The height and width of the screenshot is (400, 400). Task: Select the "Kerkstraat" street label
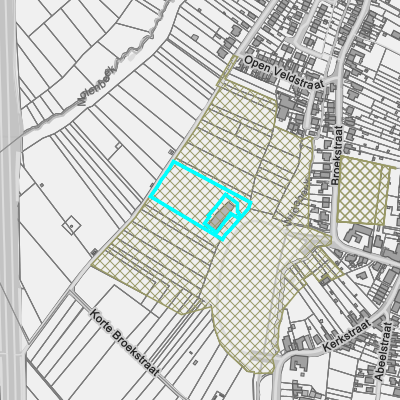click(347, 336)
